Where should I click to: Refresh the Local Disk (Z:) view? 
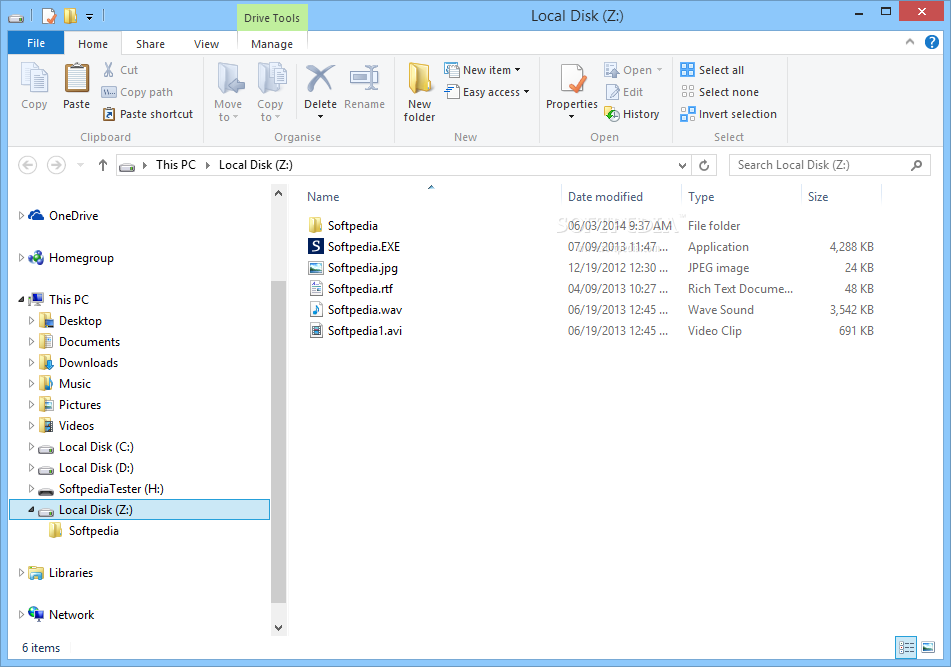coord(704,165)
